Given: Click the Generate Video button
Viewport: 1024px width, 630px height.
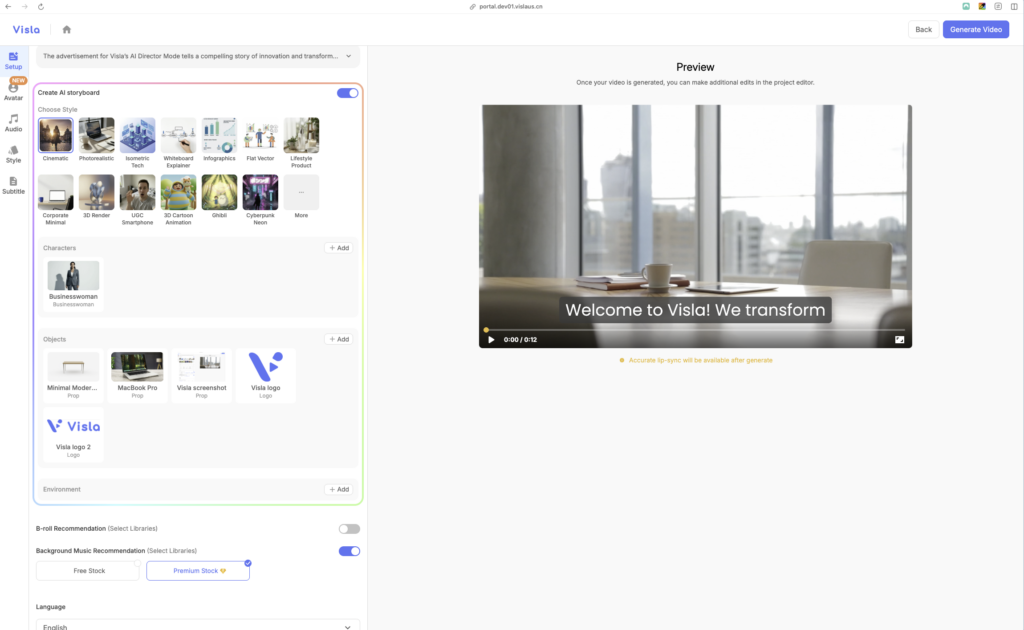Looking at the screenshot, I should [x=975, y=29].
